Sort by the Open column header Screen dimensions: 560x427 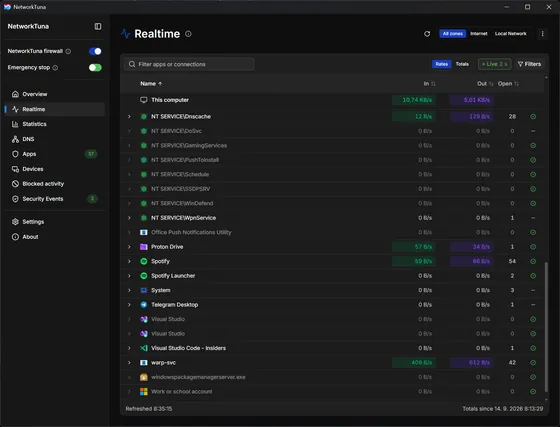(508, 84)
